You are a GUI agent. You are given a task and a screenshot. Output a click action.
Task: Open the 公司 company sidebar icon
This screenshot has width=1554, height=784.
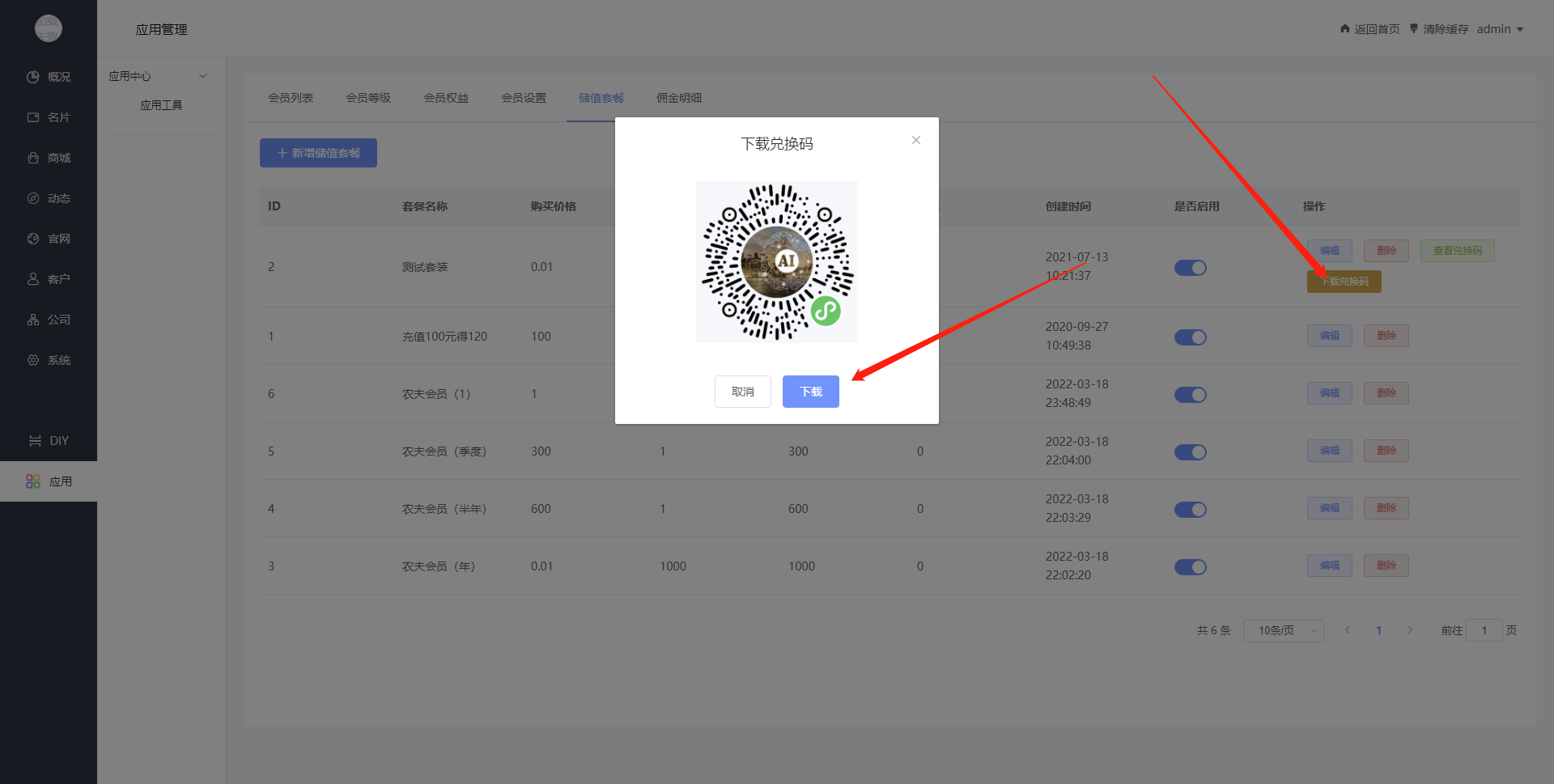[x=33, y=320]
